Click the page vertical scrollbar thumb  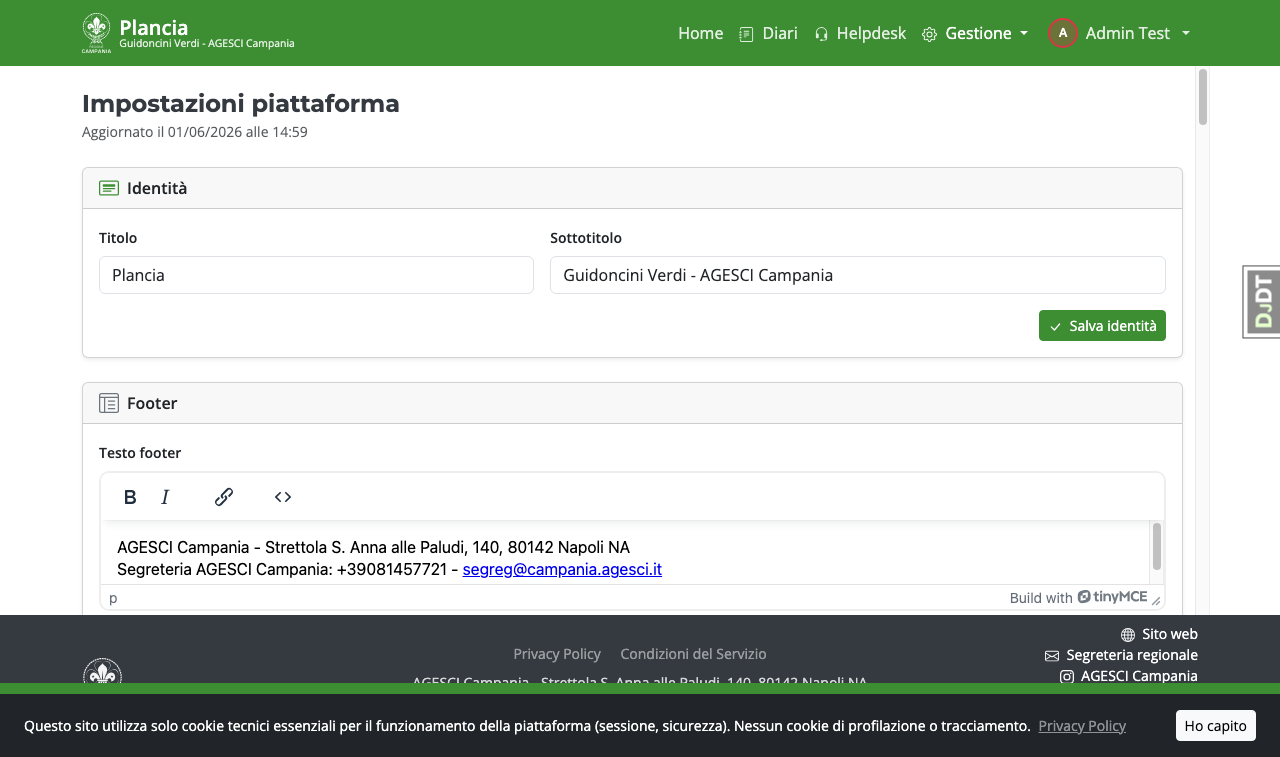pyautogui.click(x=1203, y=97)
